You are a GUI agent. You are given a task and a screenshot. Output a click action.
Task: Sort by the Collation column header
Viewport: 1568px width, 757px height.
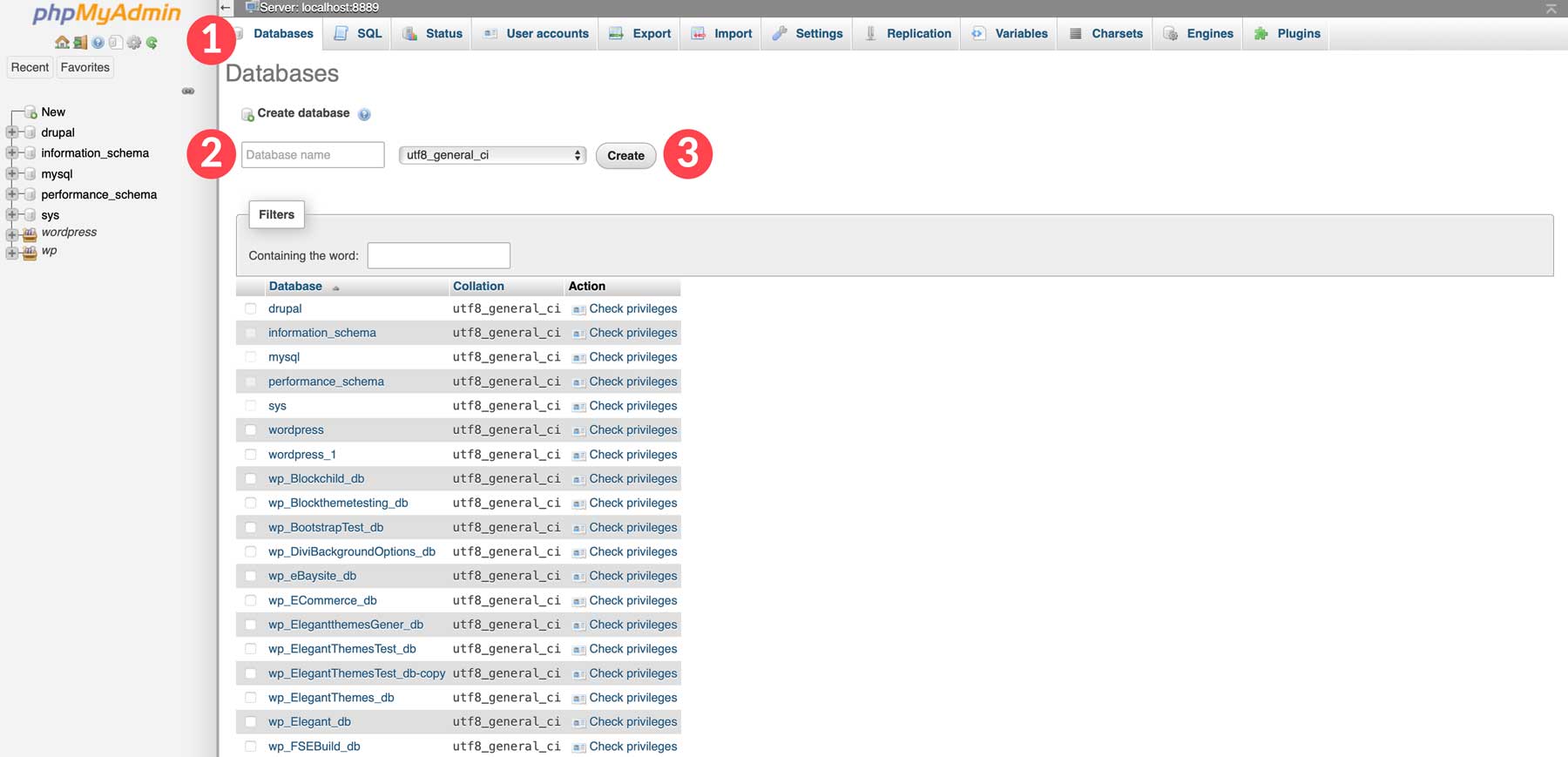click(478, 286)
